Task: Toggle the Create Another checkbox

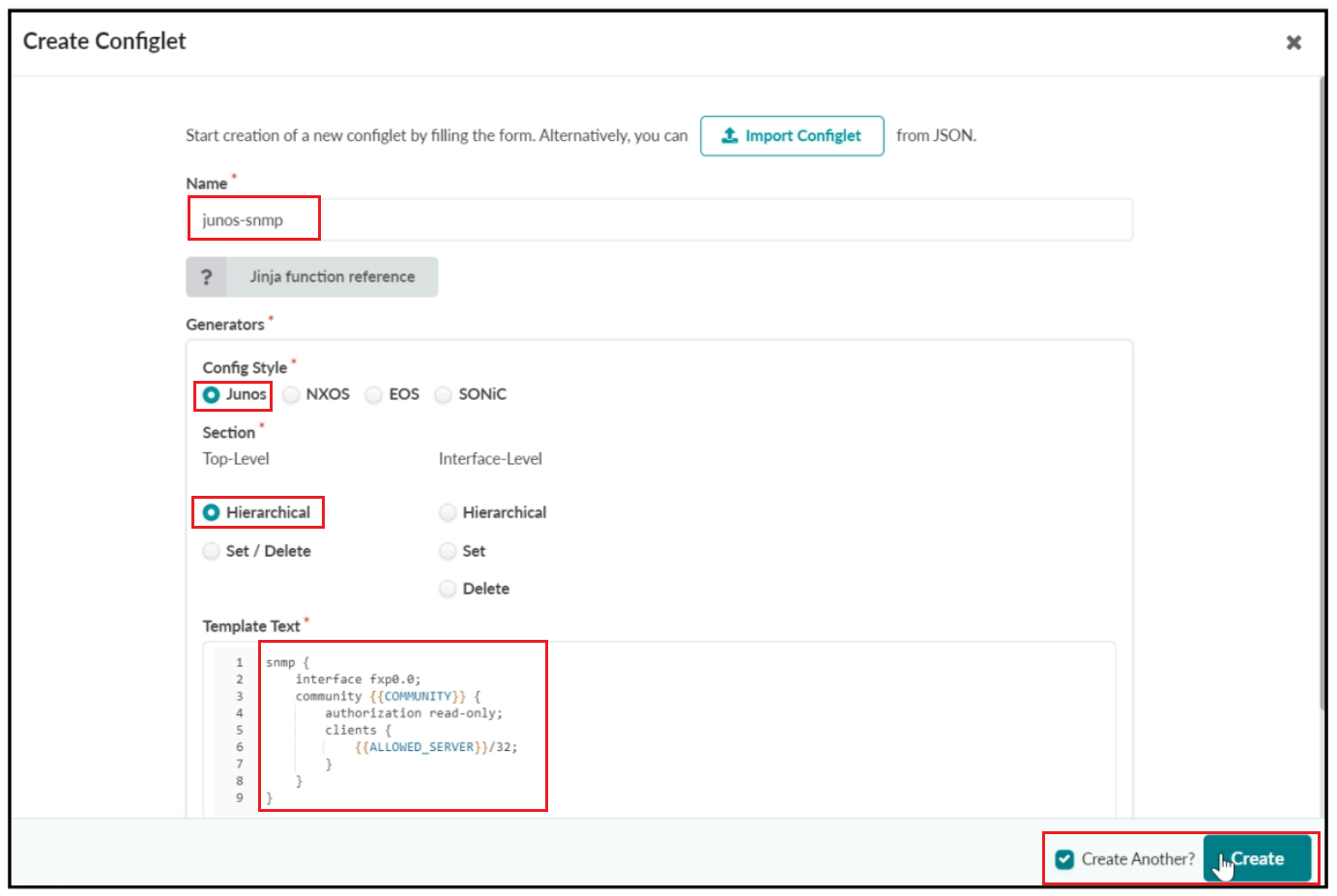Action: [x=1064, y=859]
